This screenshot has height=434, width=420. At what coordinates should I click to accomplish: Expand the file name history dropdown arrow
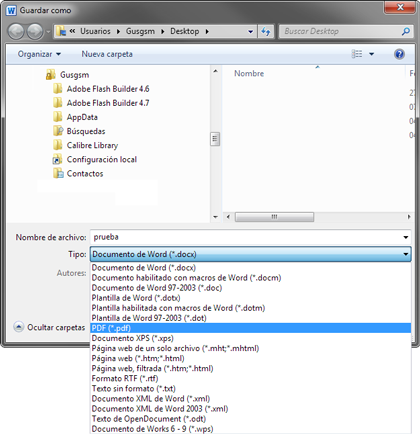click(406, 237)
